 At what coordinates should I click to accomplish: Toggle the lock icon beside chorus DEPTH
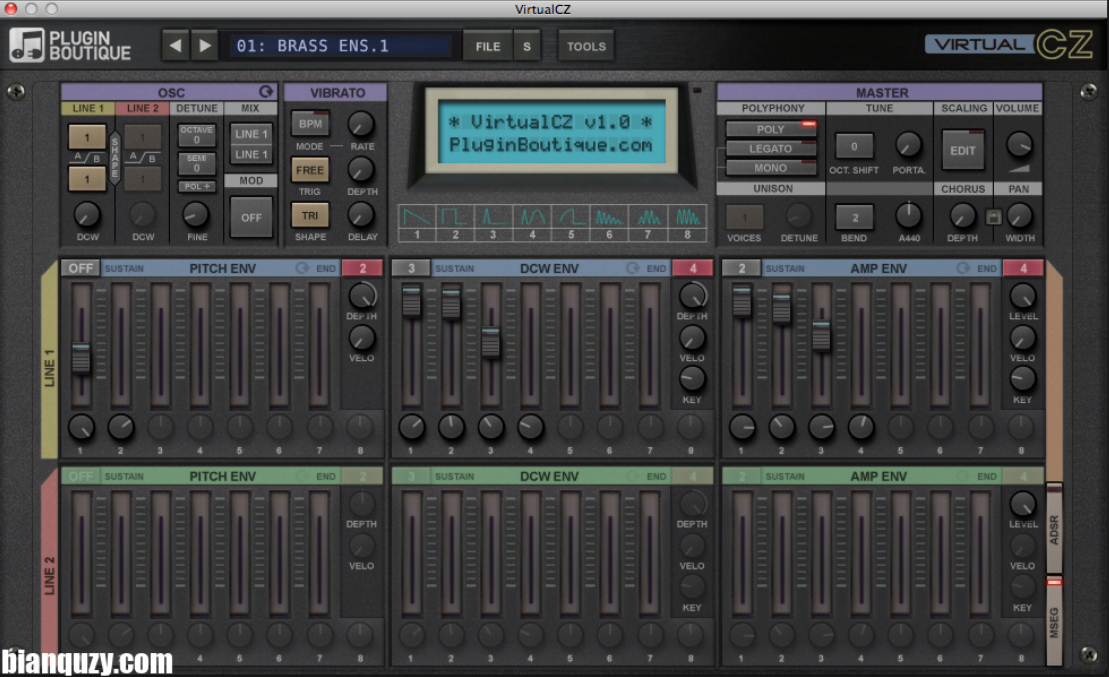993,216
